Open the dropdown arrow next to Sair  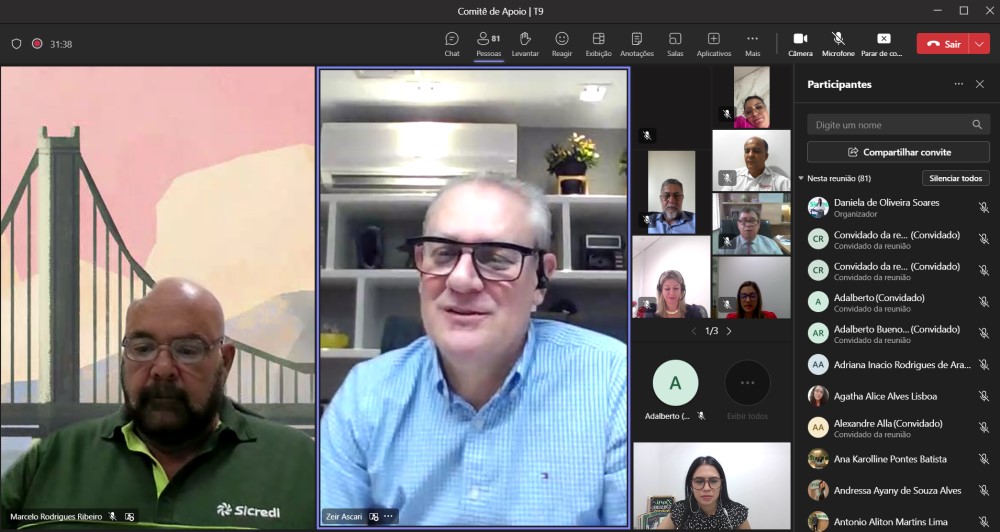pyautogui.click(x=979, y=44)
